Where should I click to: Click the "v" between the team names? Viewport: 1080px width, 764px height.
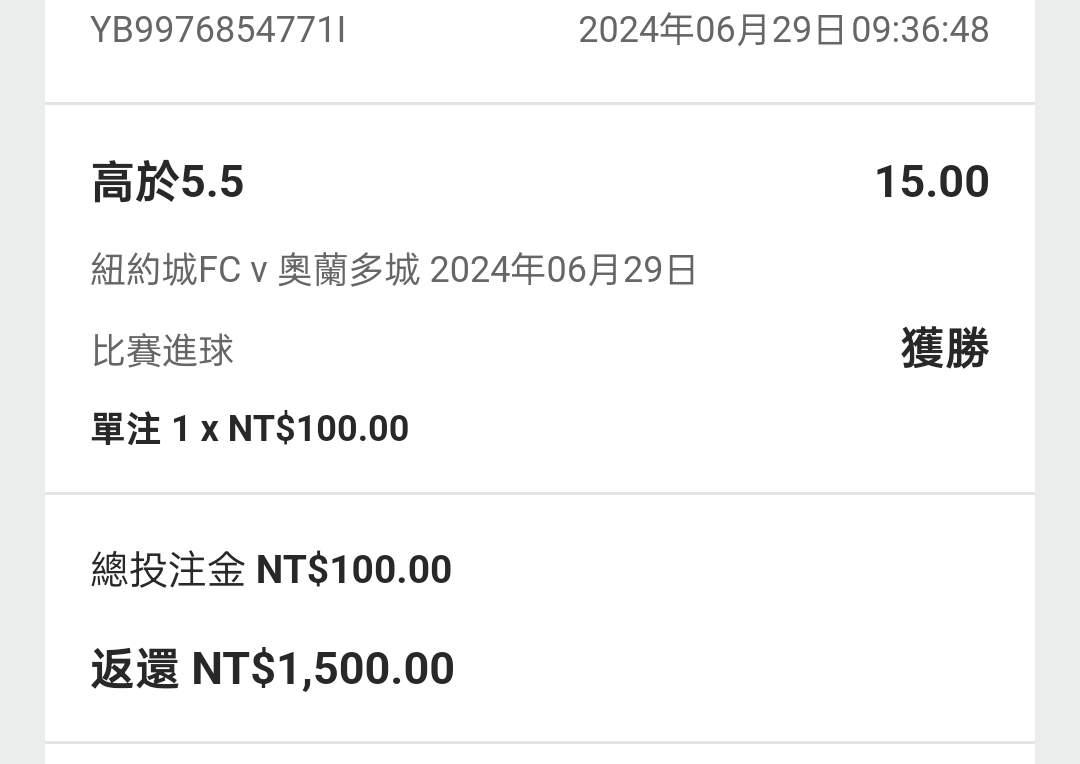click(x=258, y=272)
